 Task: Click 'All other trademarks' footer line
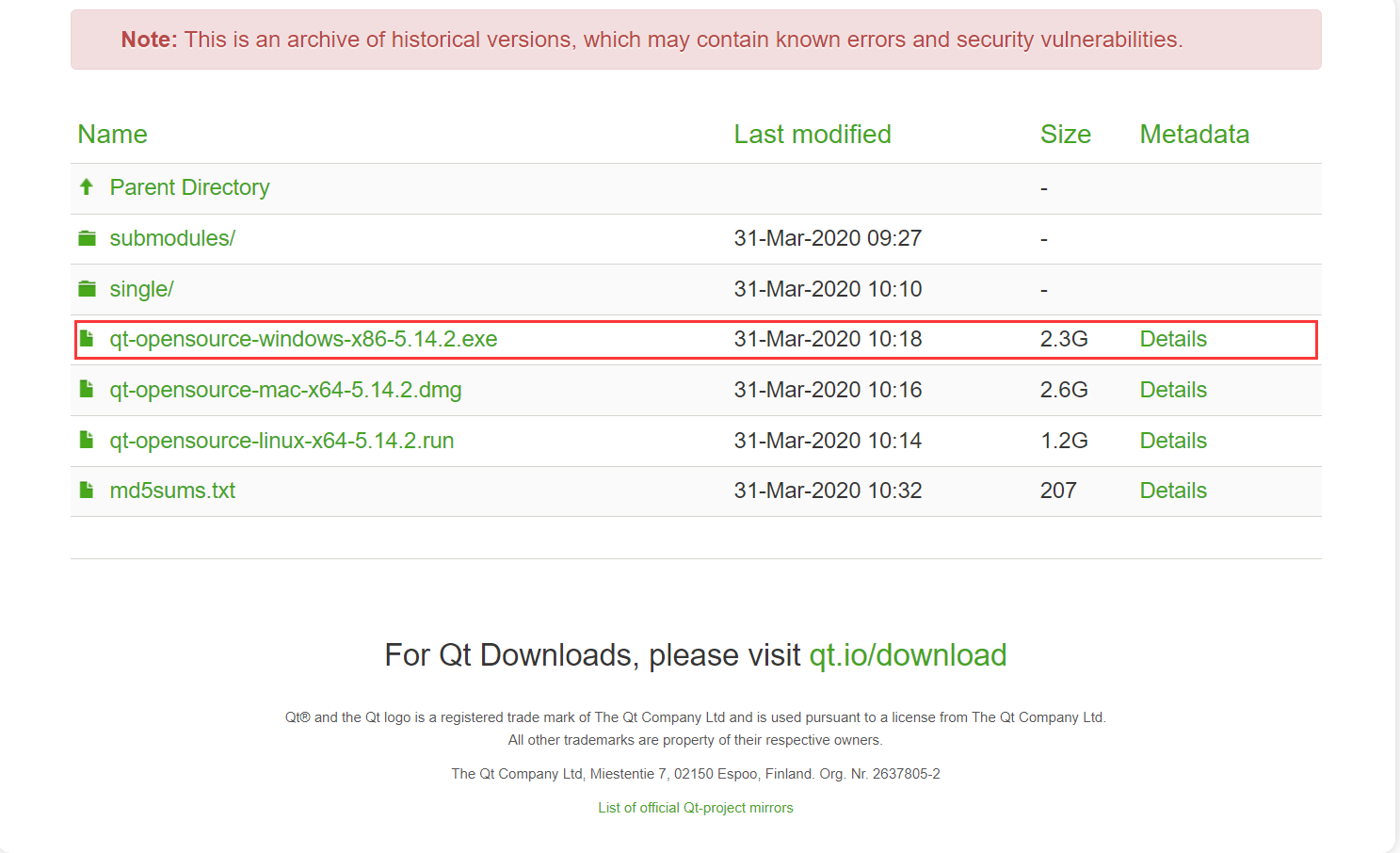pos(696,740)
